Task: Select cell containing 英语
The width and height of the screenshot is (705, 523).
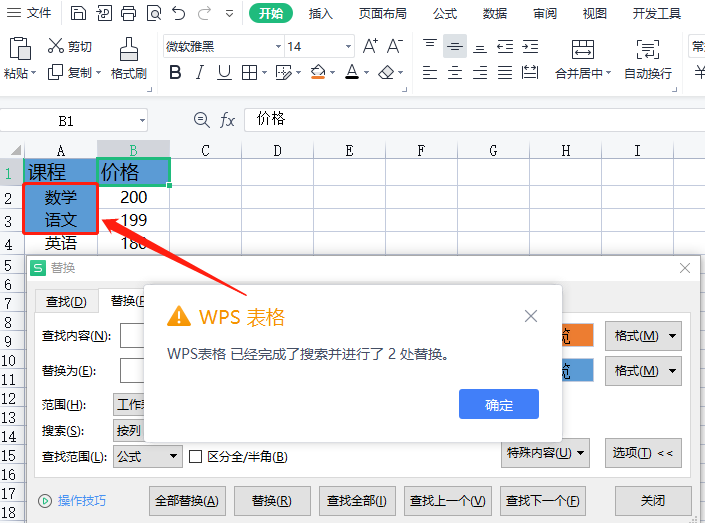Action: click(61, 243)
